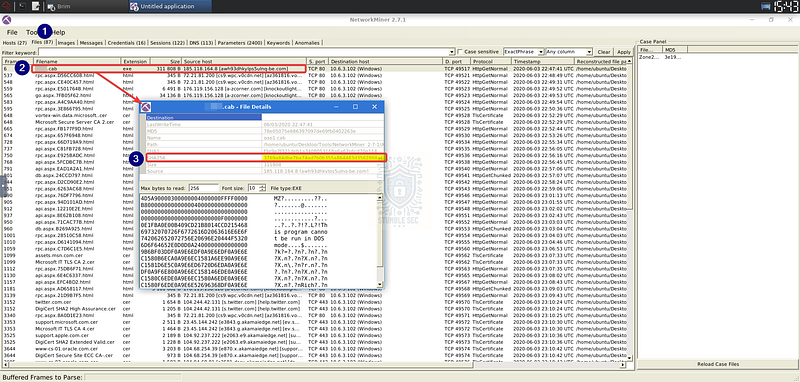Adjust the Font size spinner arrows
The image size is (800, 382).
click(x=263, y=188)
